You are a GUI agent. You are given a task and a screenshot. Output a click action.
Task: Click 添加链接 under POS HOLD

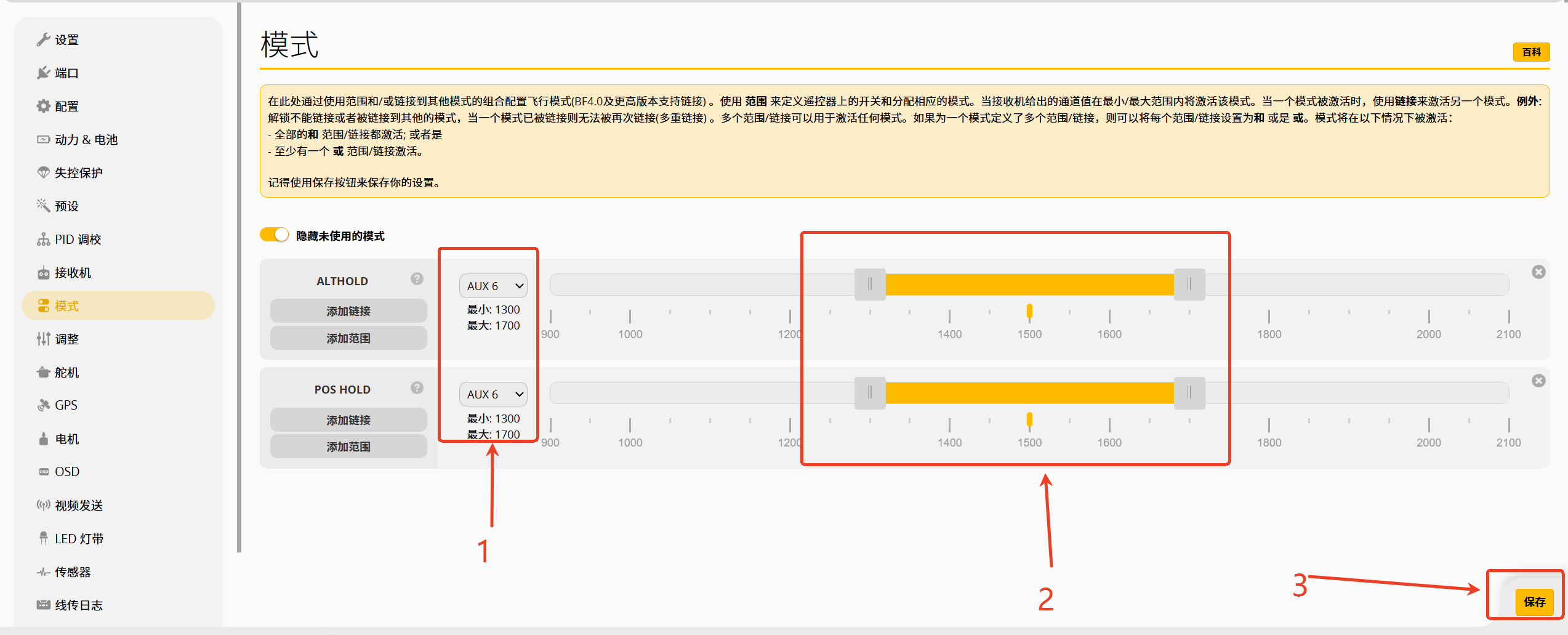click(x=348, y=420)
